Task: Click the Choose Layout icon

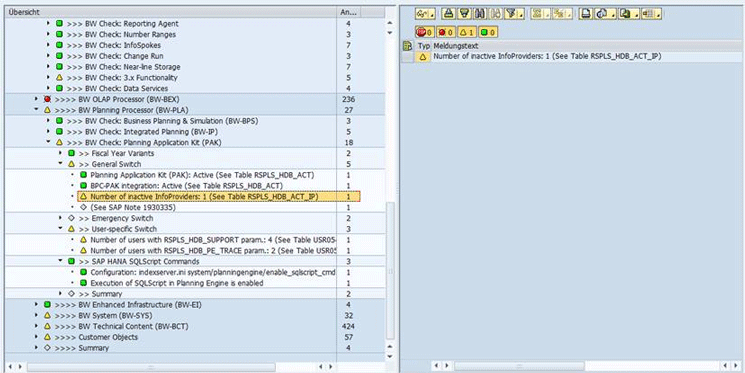Action: click(x=649, y=14)
